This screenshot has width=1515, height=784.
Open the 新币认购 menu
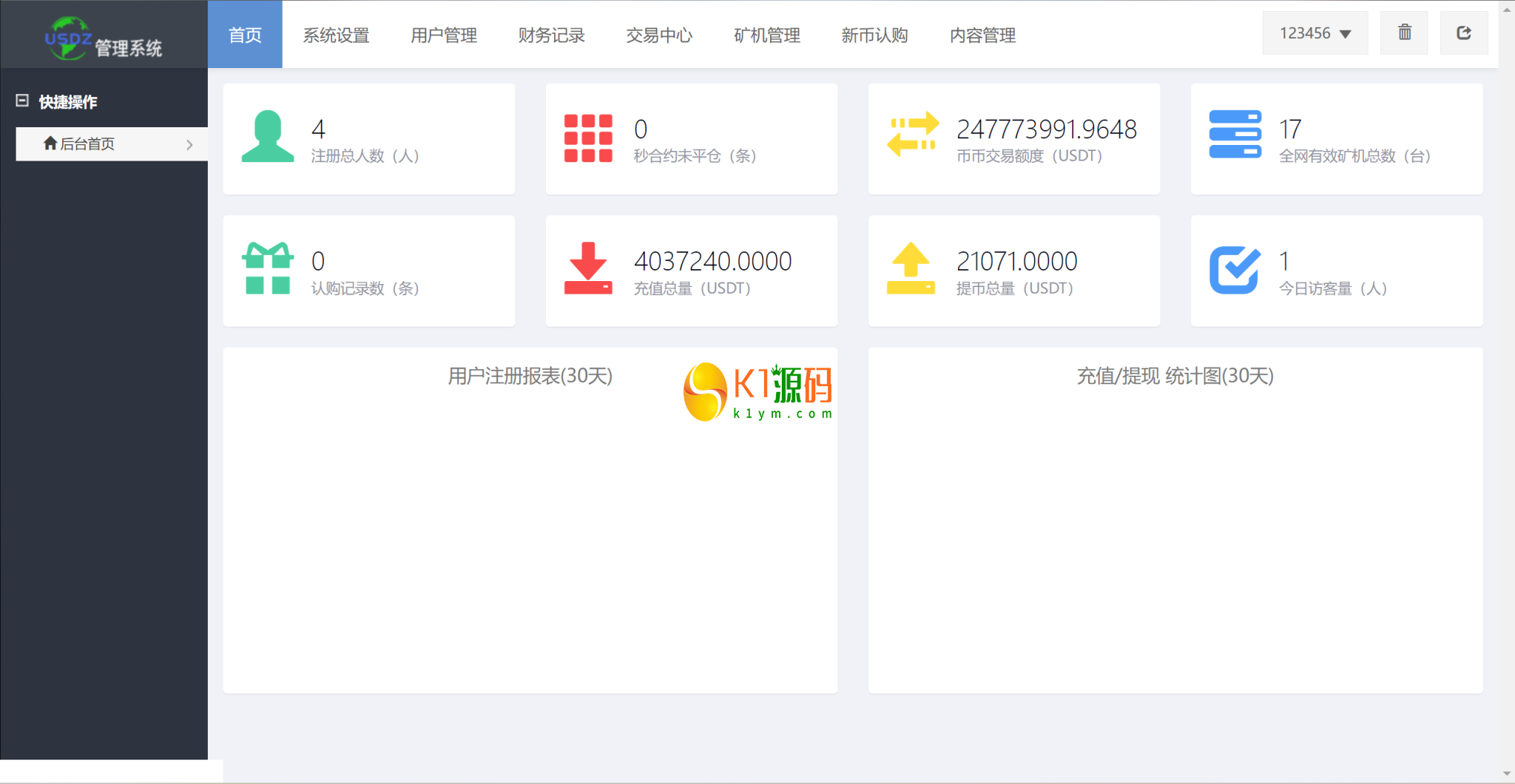pyautogui.click(x=874, y=35)
